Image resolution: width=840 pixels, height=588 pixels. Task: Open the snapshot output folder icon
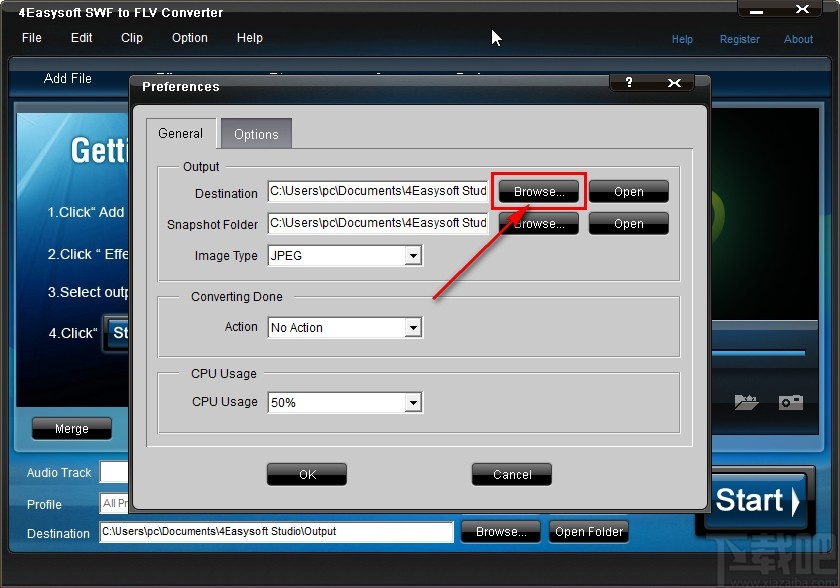[748, 402]
